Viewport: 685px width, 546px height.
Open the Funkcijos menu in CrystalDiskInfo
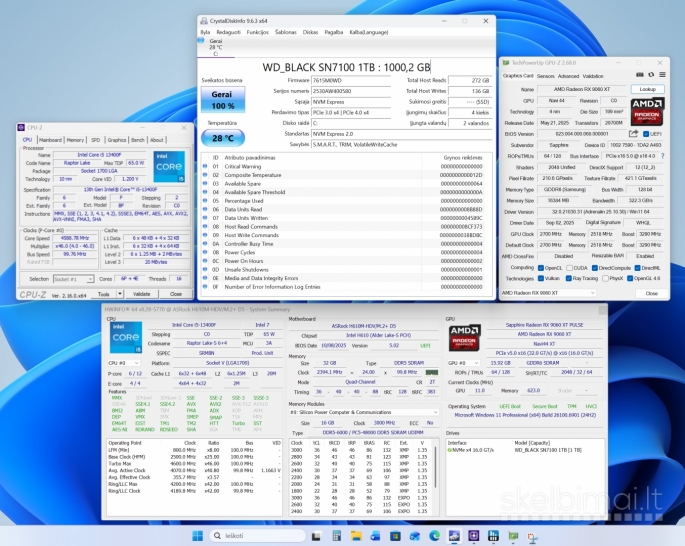(258, 32)
